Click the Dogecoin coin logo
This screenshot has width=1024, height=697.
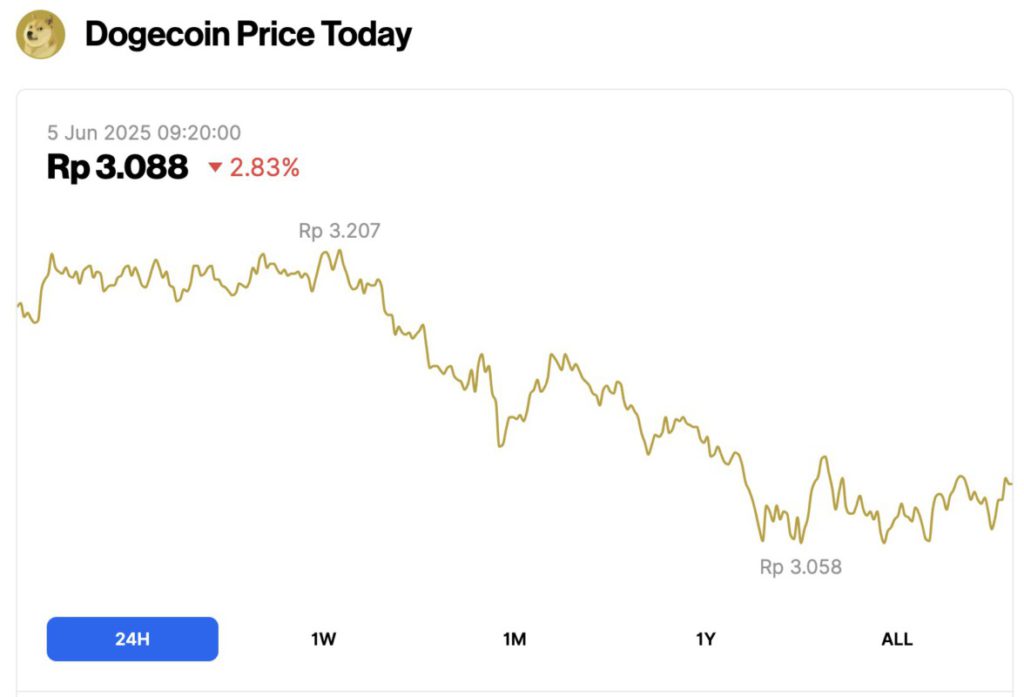[41, 33]
